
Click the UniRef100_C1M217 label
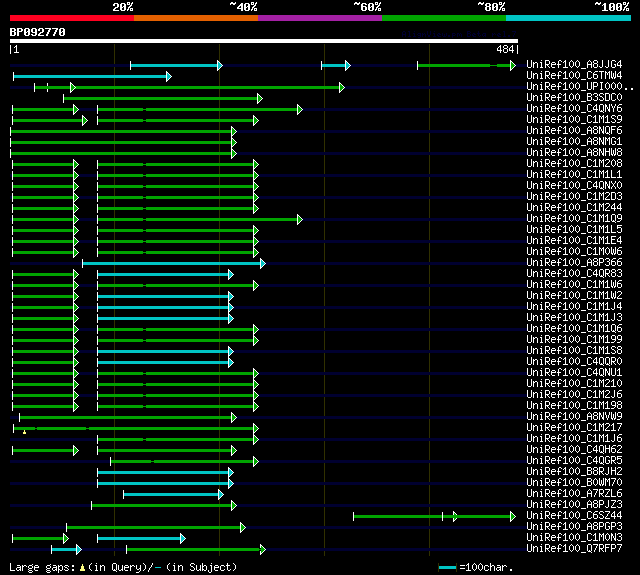point(574,428)
